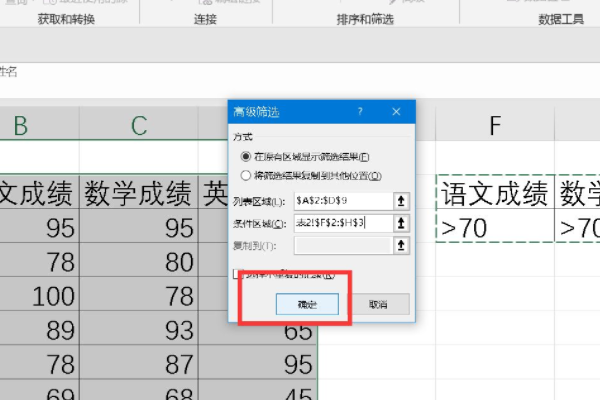
Task: Click cell with value 100 in column B
Action: pos(40,295)
